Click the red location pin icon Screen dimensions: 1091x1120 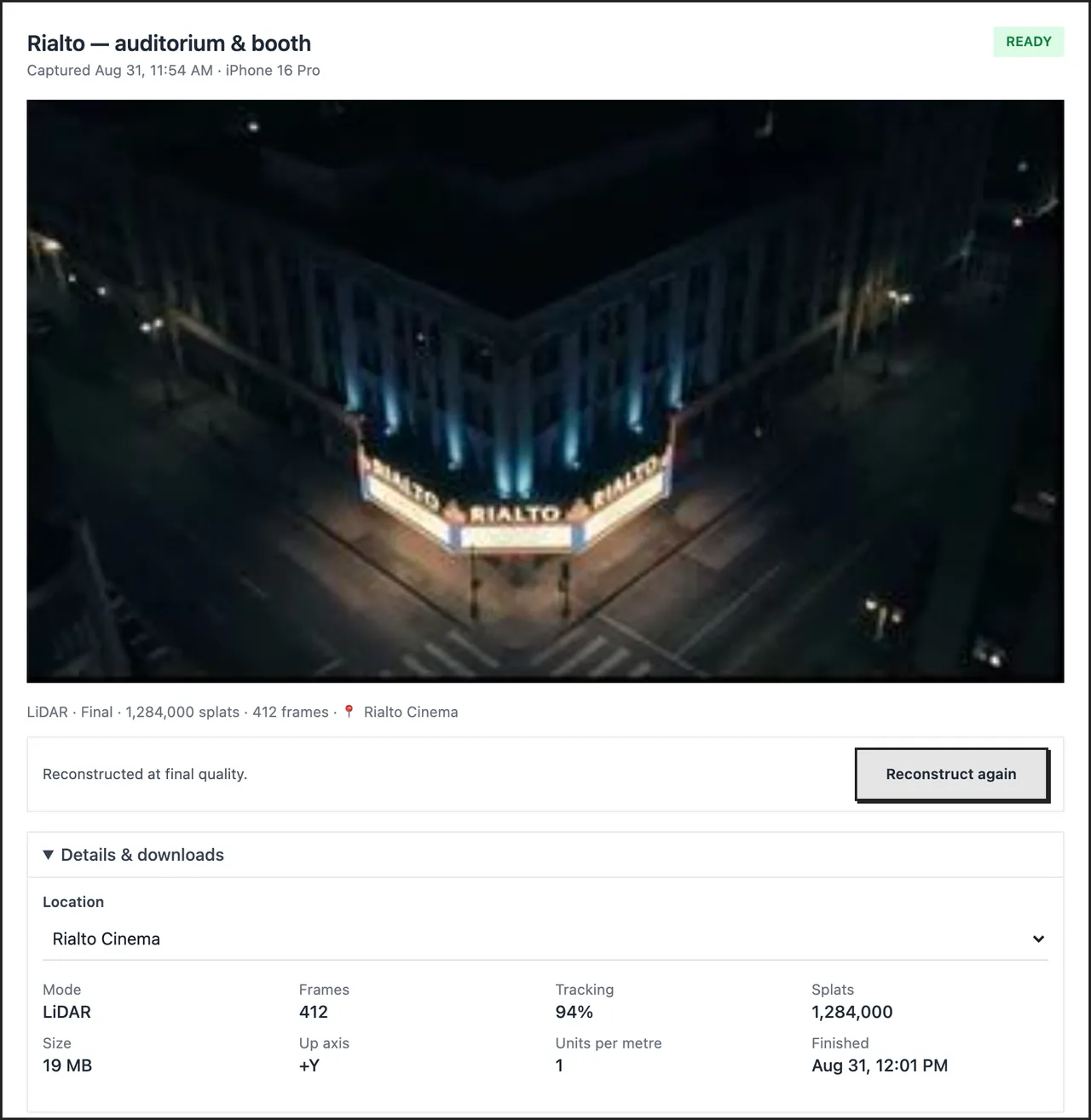pos(349,712)
